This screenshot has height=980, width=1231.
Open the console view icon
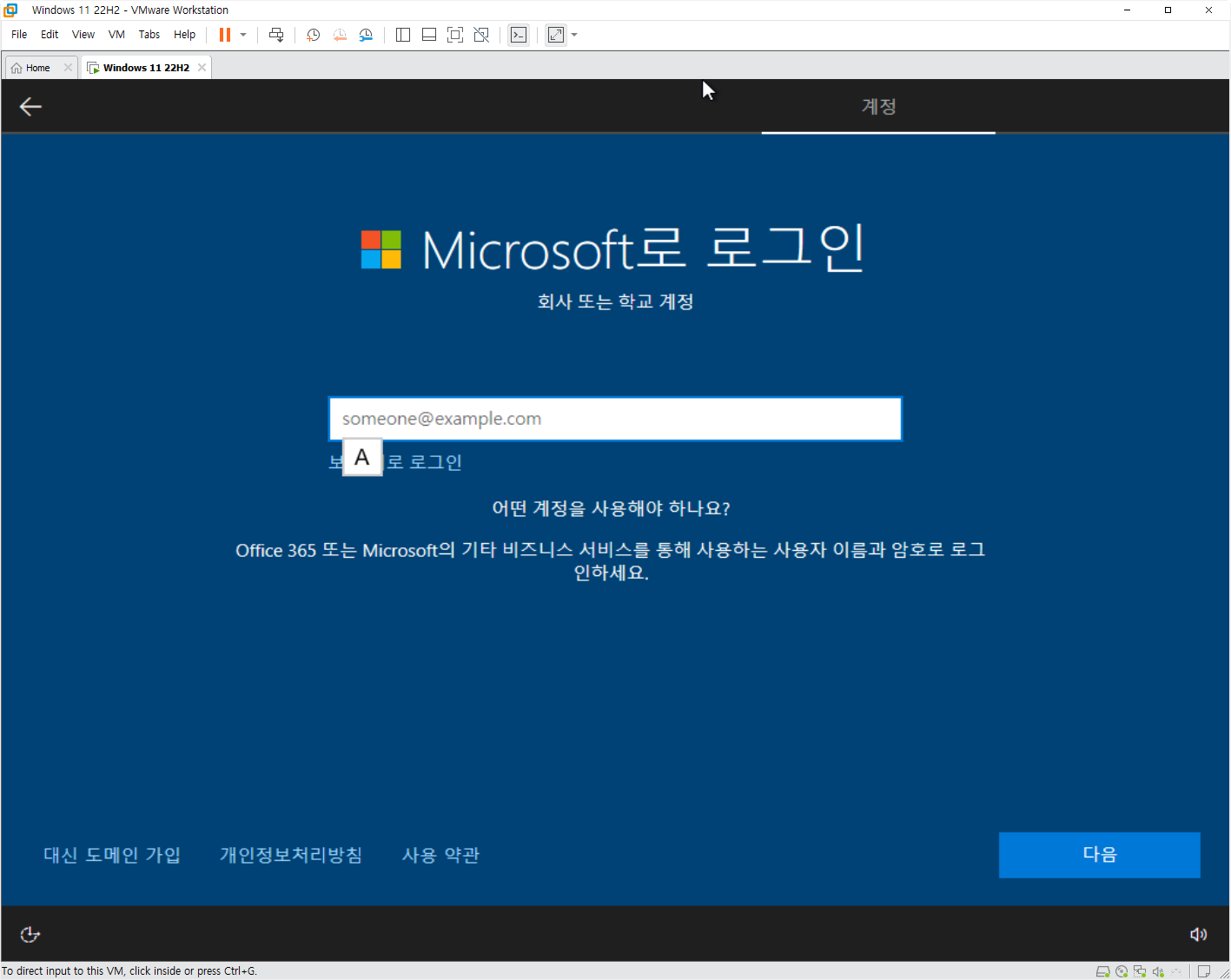519,35
